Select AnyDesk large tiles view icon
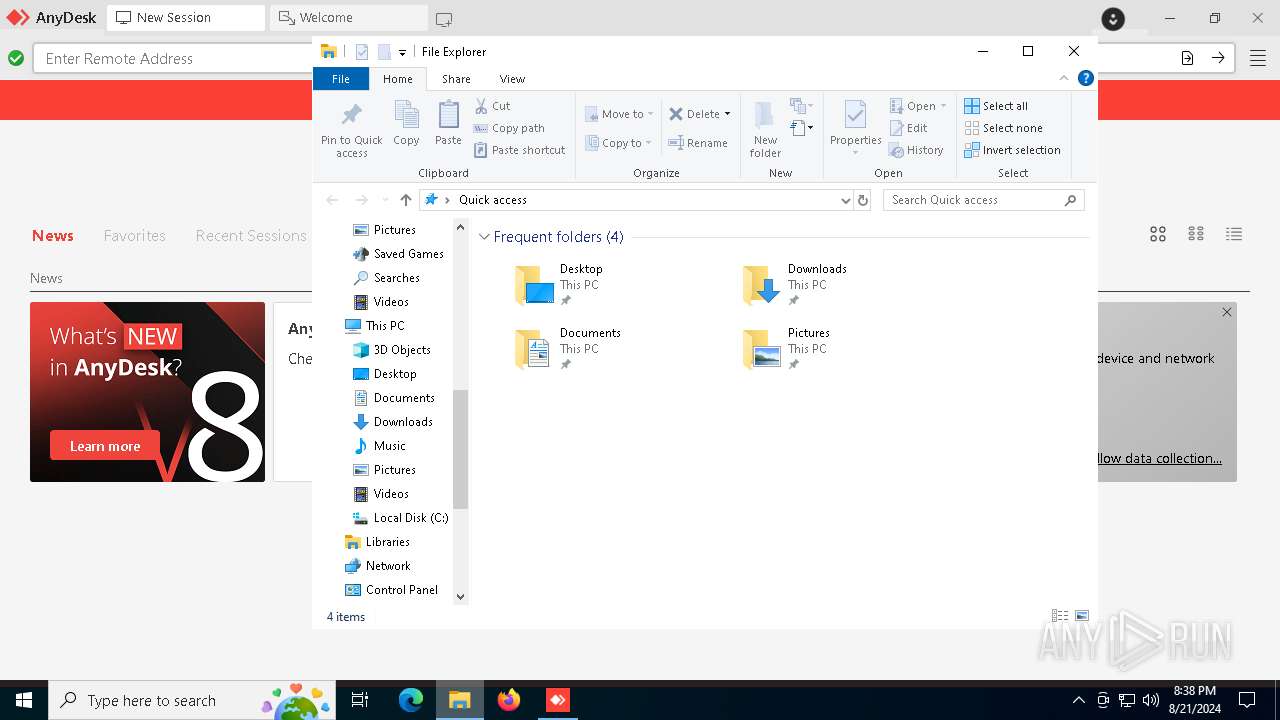Viewport: 1280px width, 720px height. [x=1158, y=234]
